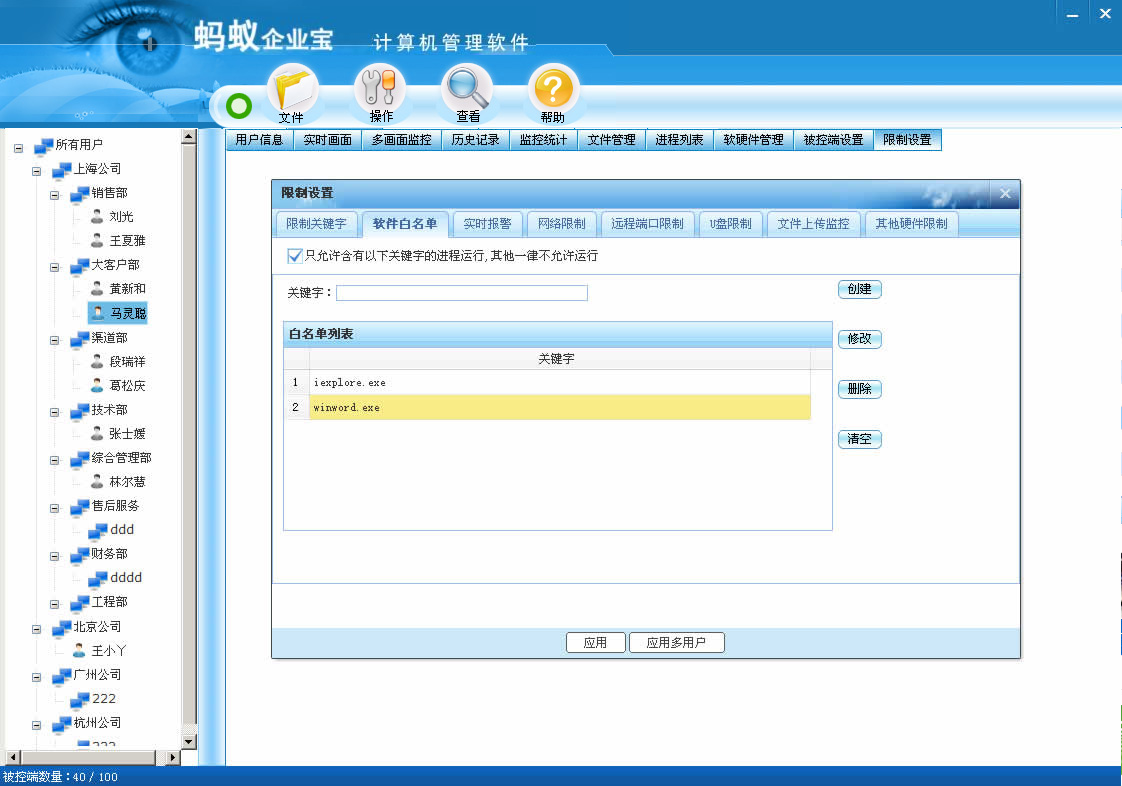This screenshot has width=1122, height=786.
Task: Click the 文件 folder icon
Action: click(292, 92)
